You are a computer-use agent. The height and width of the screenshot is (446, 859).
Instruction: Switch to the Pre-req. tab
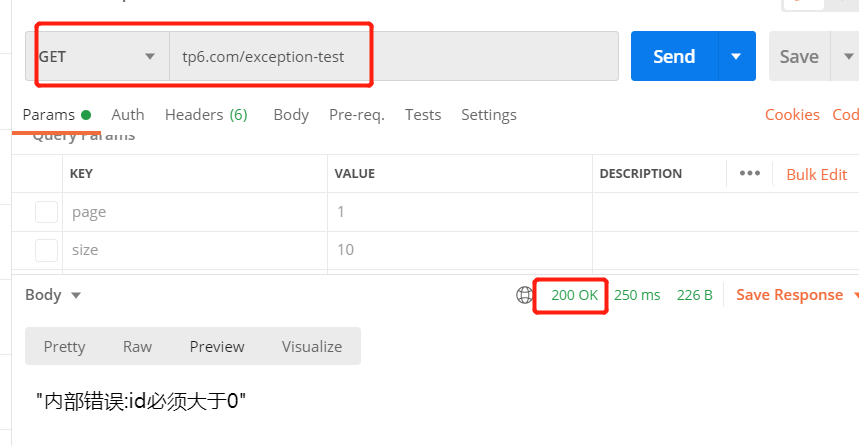coord(357,115)
